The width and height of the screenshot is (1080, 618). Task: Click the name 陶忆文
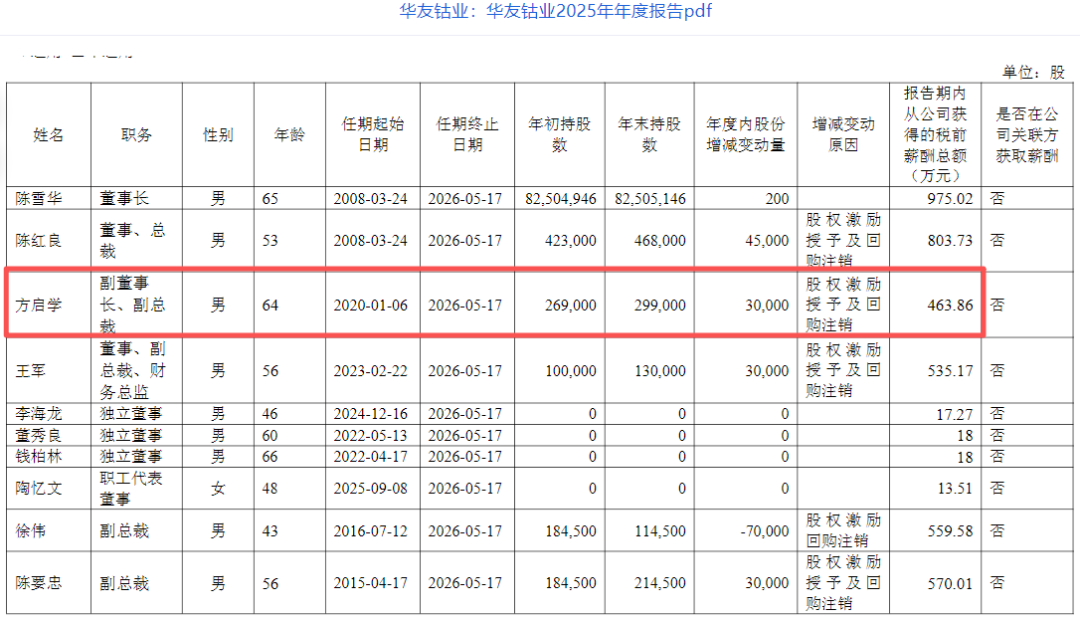point(39,488)
